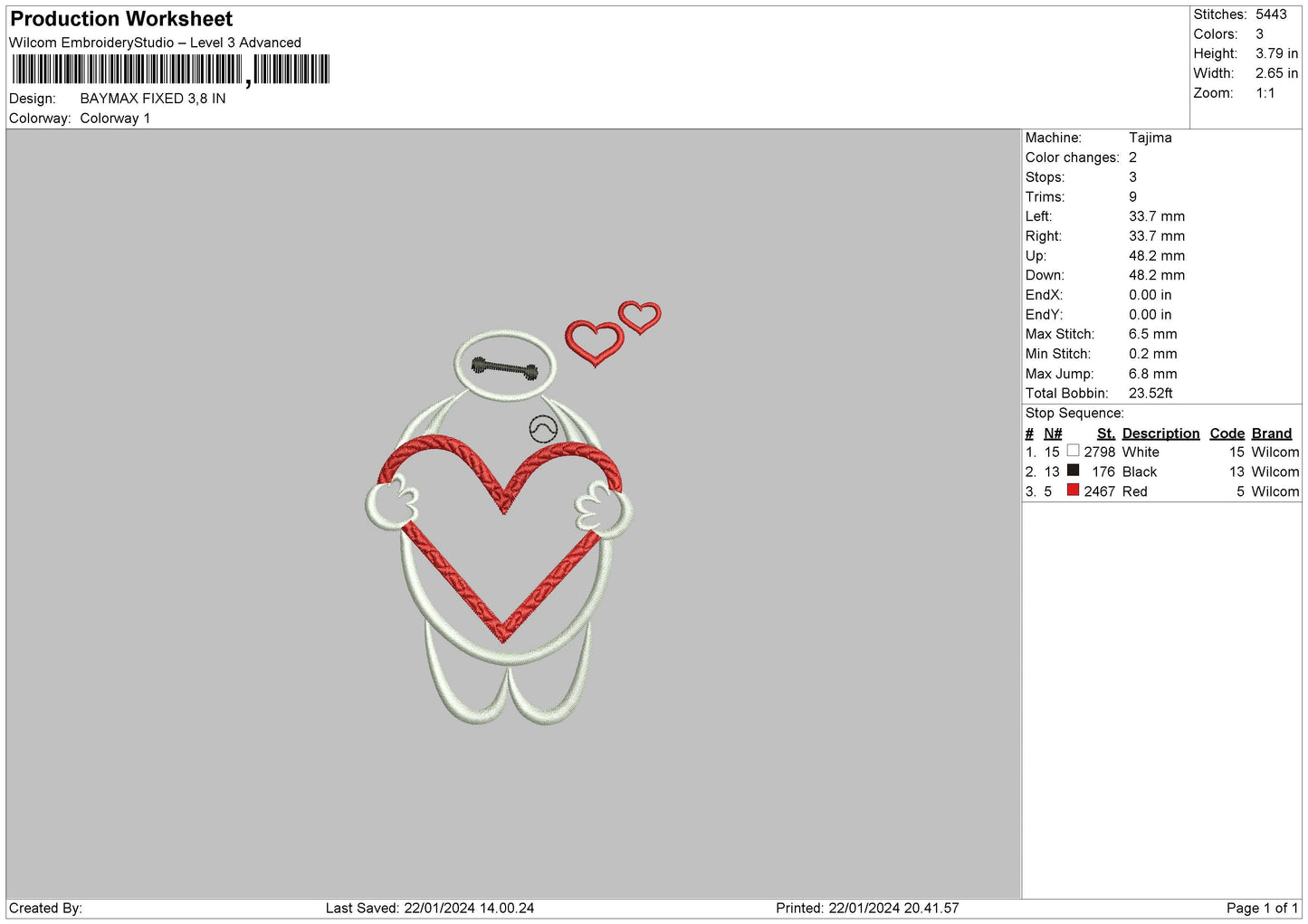Click the black thread color swatch
1308x924 pixels.
click(1073, 471)
